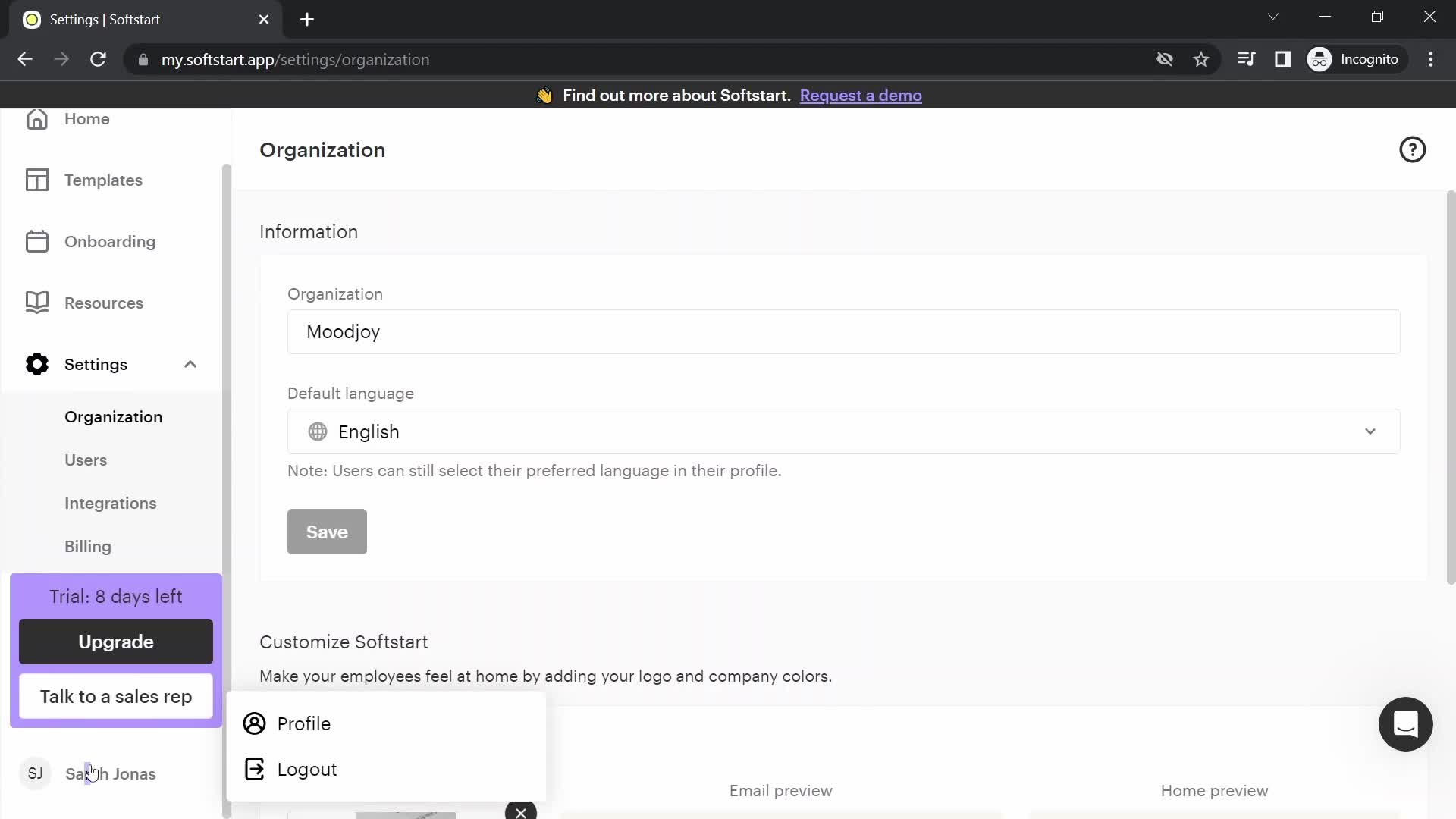Click the Profile menu icon

(x=254, y=724)
